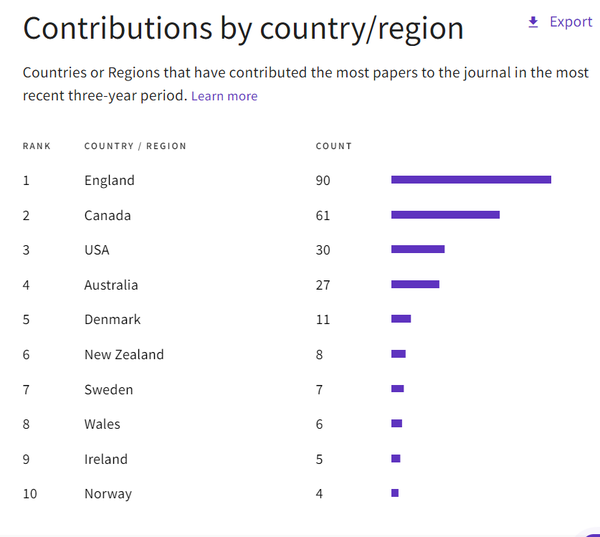The image size is (600, 537).
Task: Click the Ireland count bar
Action: (396, 458)
